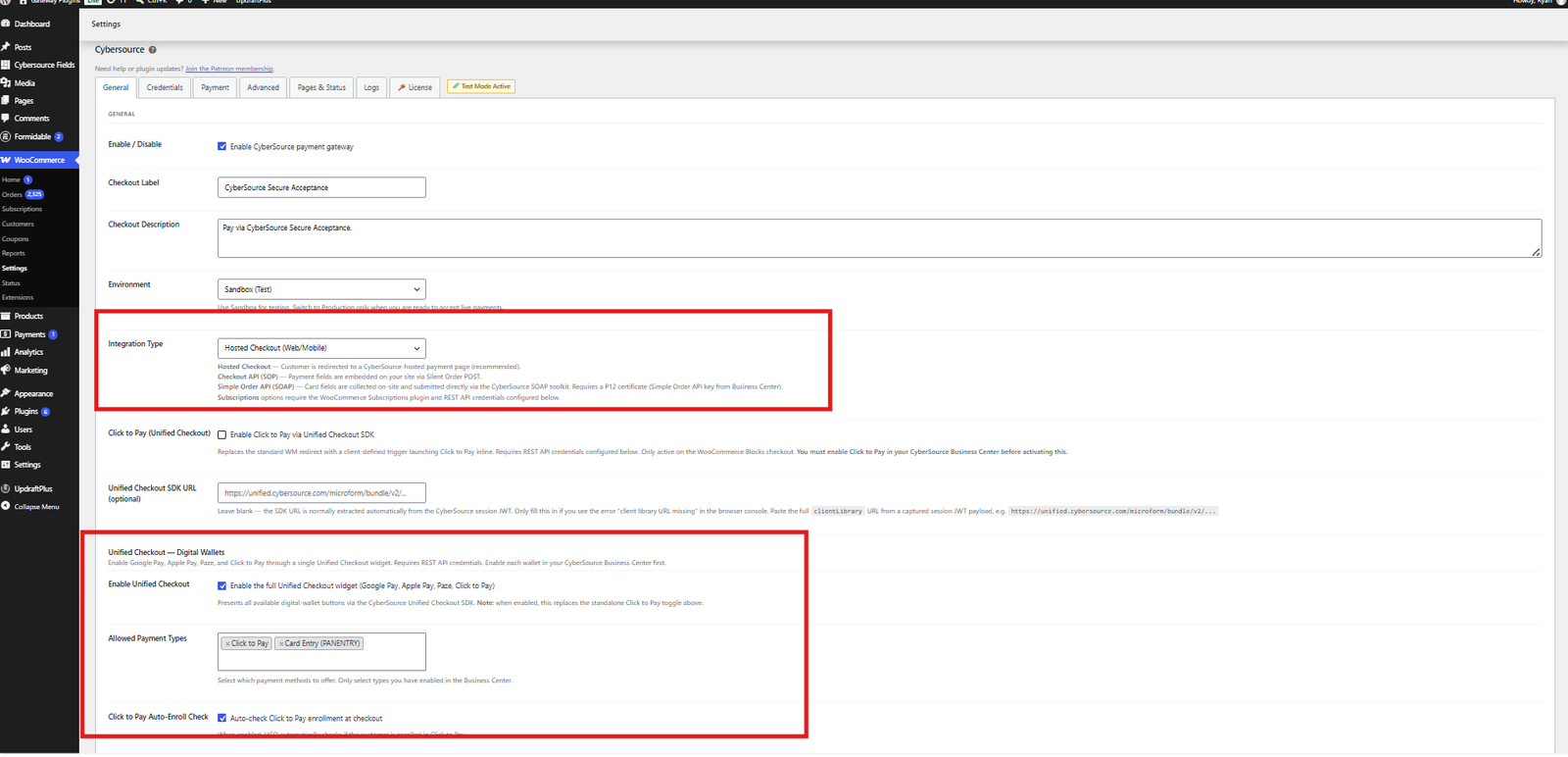This screenshot has height=757, width=1568.
Task: Open the Media library icon
Action: pyautogui.click(x=6, y=83)
